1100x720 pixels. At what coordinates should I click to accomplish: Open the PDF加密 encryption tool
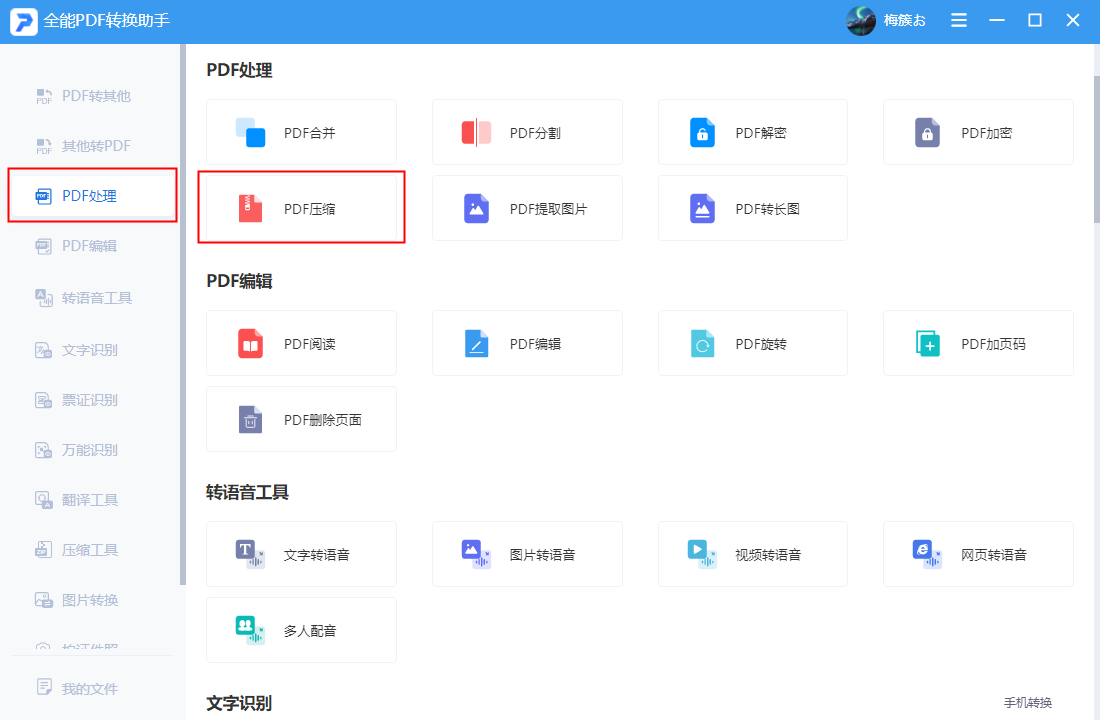click(x=977, y=131)
